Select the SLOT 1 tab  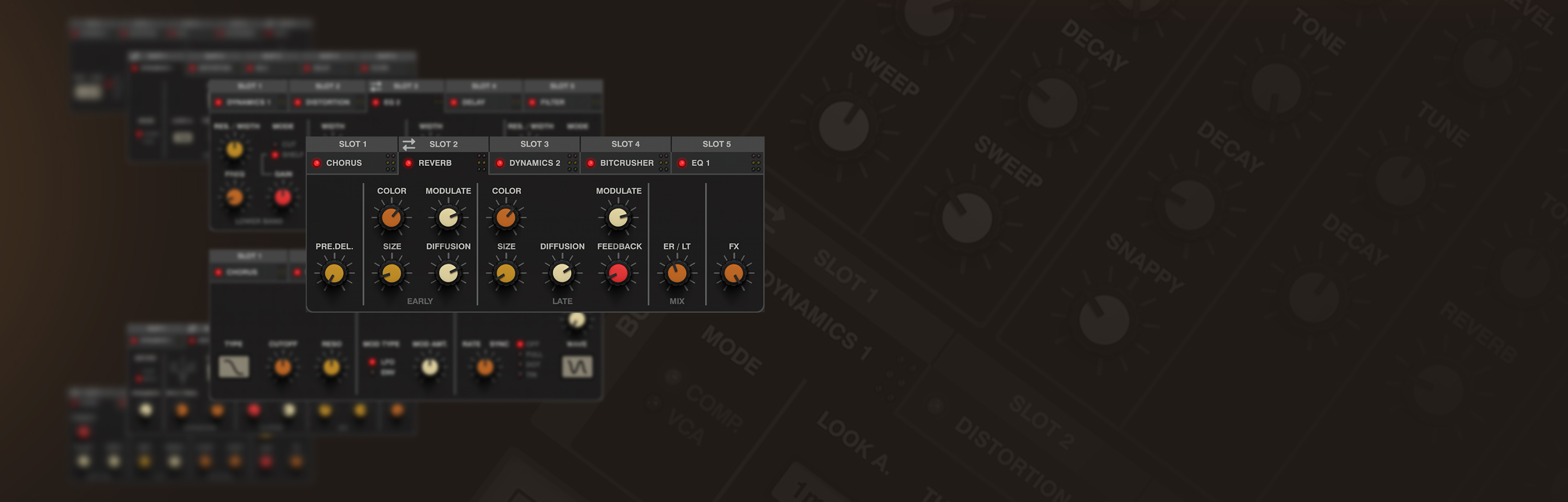(x=352, y=144)
